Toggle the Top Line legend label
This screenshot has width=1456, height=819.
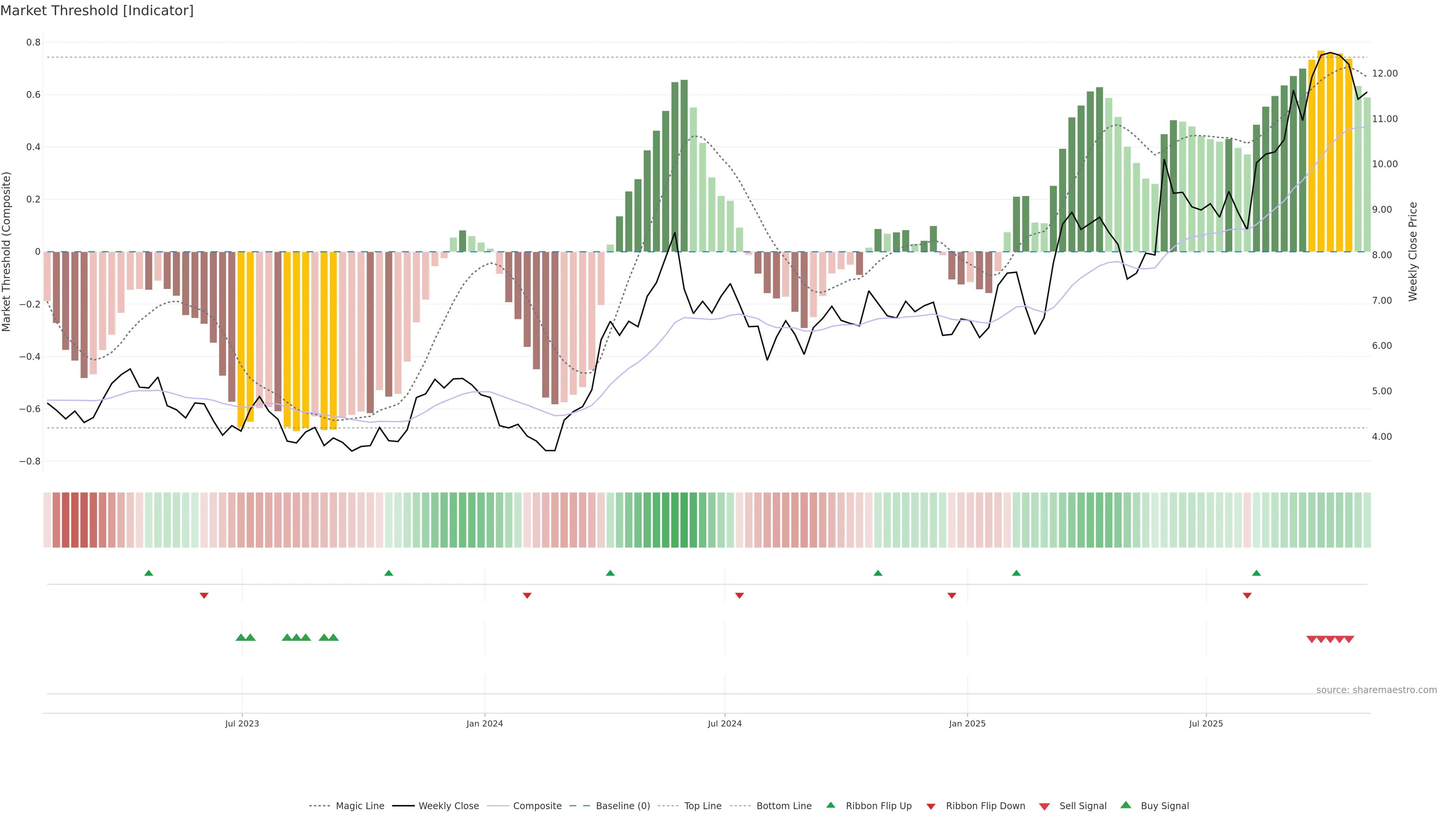pos(703,806)
